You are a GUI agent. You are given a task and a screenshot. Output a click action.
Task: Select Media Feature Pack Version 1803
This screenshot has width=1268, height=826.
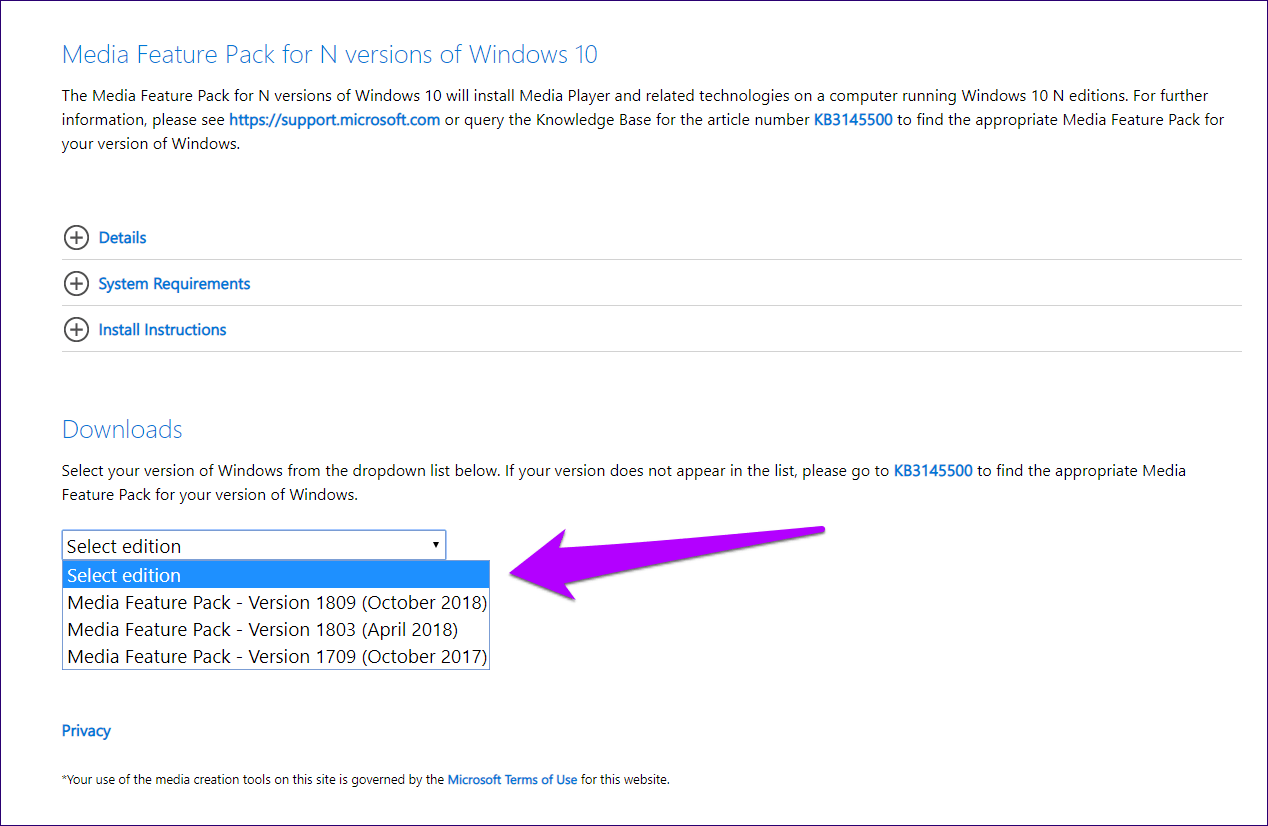pyautogui.click(x=276, y=629)
